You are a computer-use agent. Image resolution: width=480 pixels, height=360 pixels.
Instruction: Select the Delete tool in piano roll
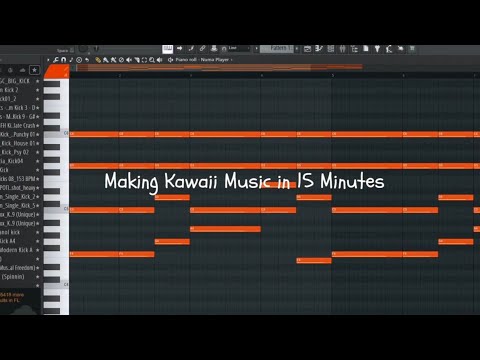(121, 60)
